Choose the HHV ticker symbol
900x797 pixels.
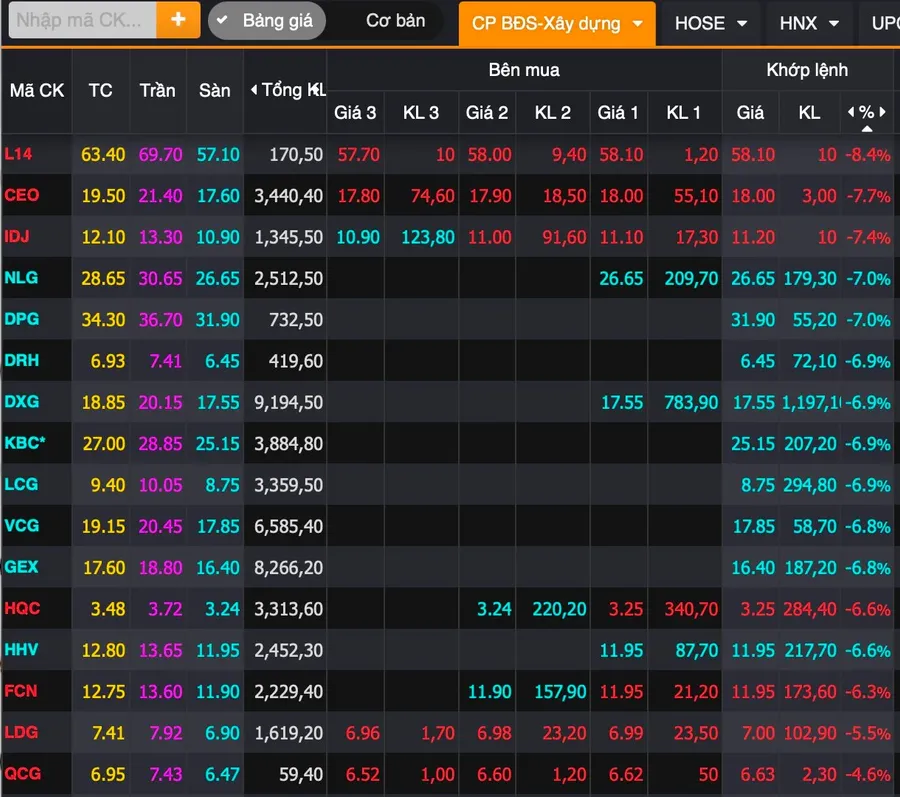(21, 650)
